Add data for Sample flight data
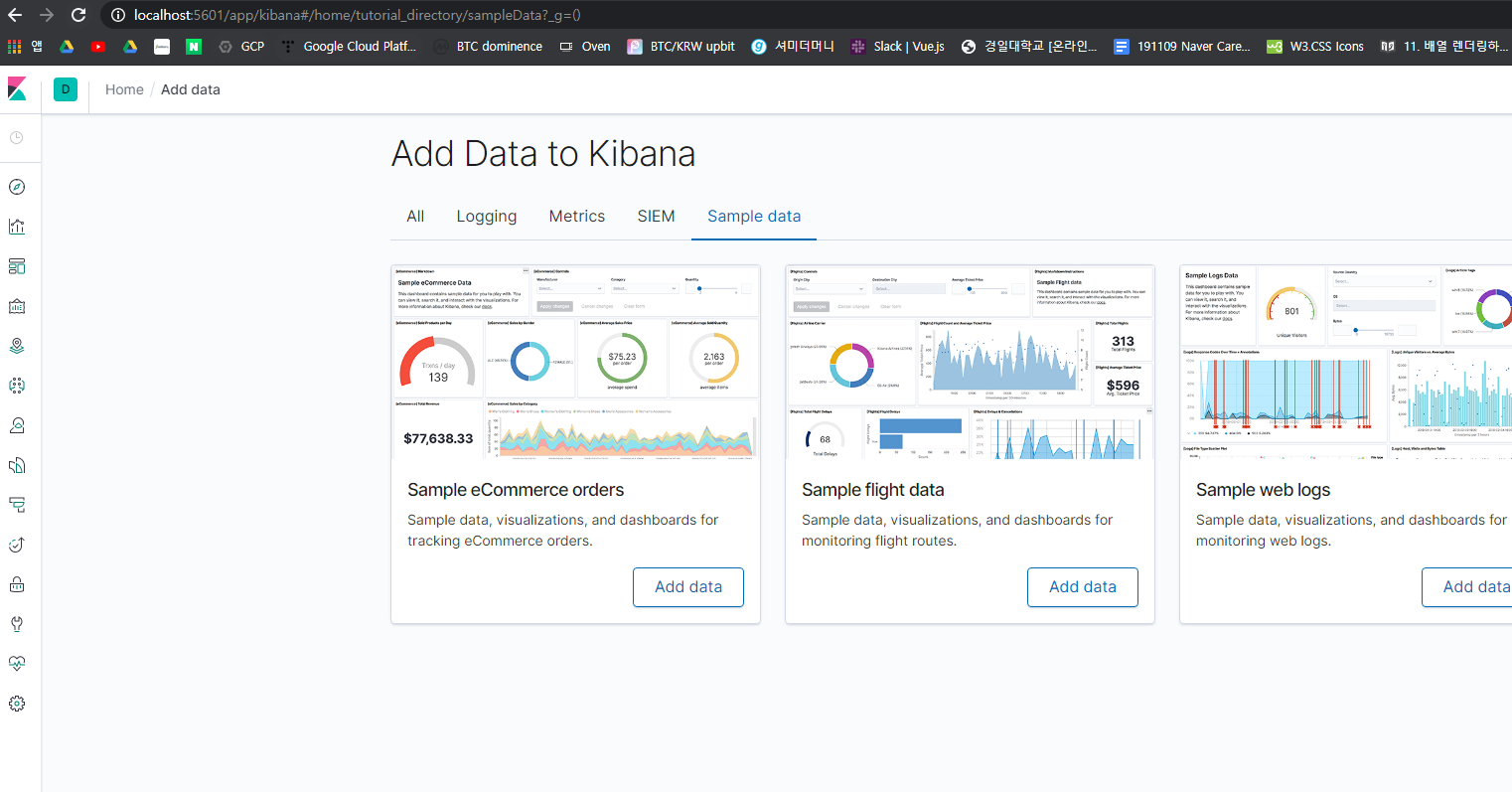Image resolution: width=1512 pixels, height=792 pixels. 1083,587
